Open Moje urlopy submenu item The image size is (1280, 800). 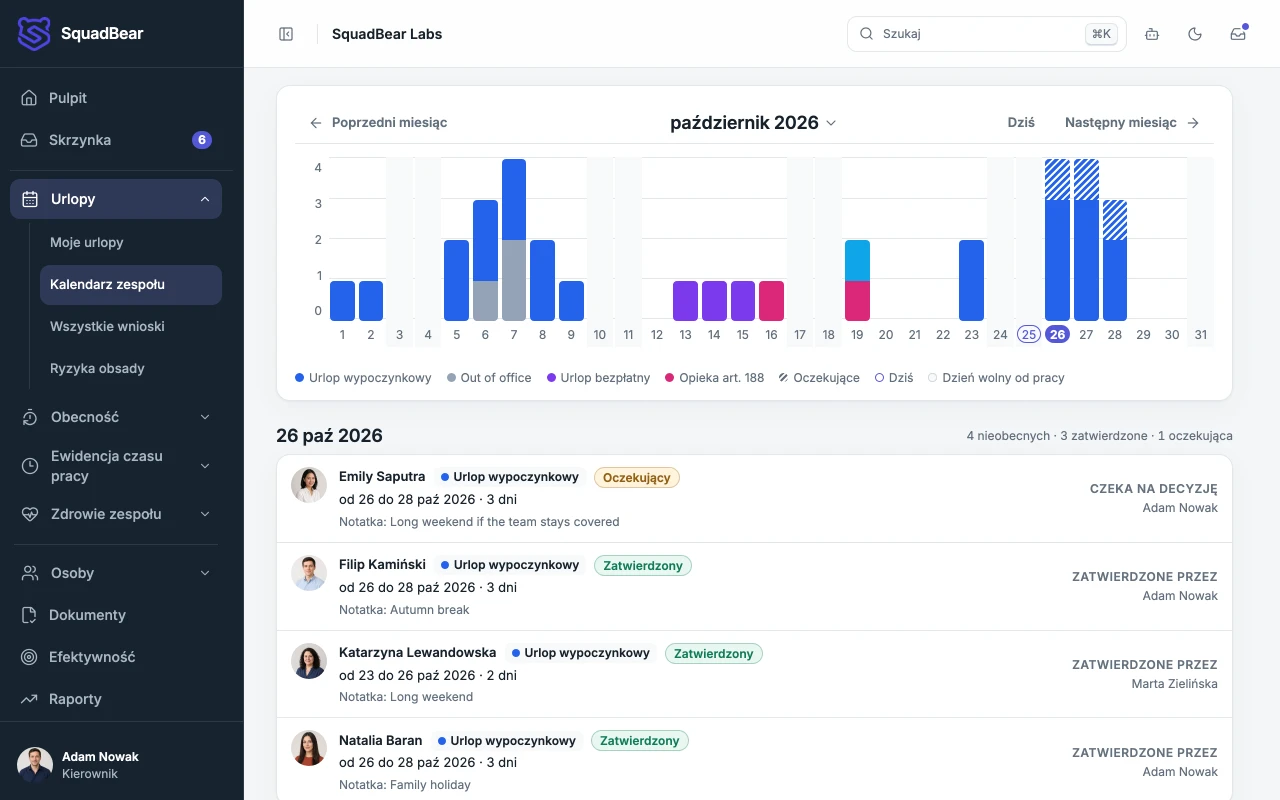[x=130, y=242]
